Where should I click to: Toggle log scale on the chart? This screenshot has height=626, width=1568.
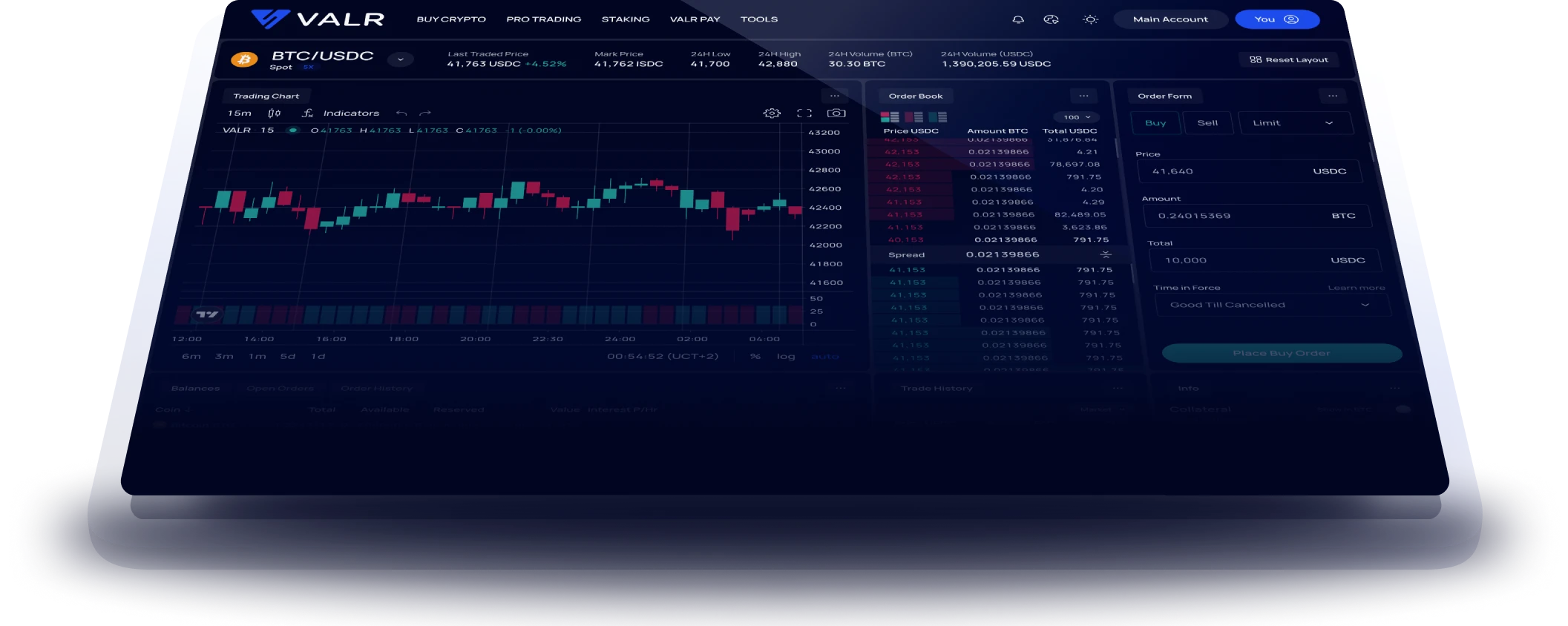[x=786, y=357]
